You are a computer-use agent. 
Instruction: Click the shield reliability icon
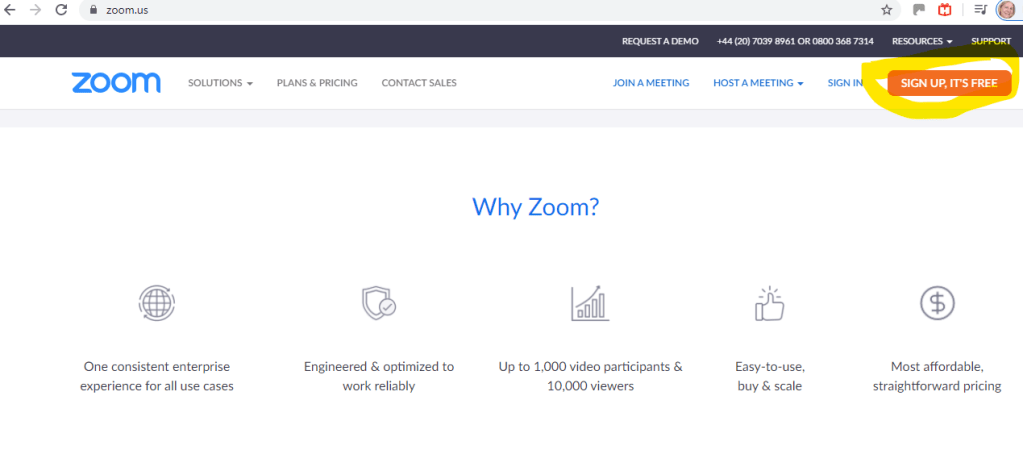pyautogui.click(x=378, y=302)
